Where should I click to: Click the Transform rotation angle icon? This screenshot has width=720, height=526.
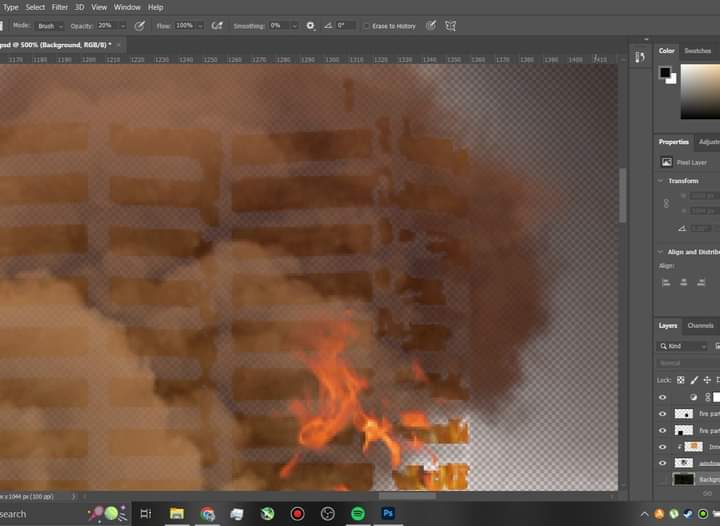point(682,228)
